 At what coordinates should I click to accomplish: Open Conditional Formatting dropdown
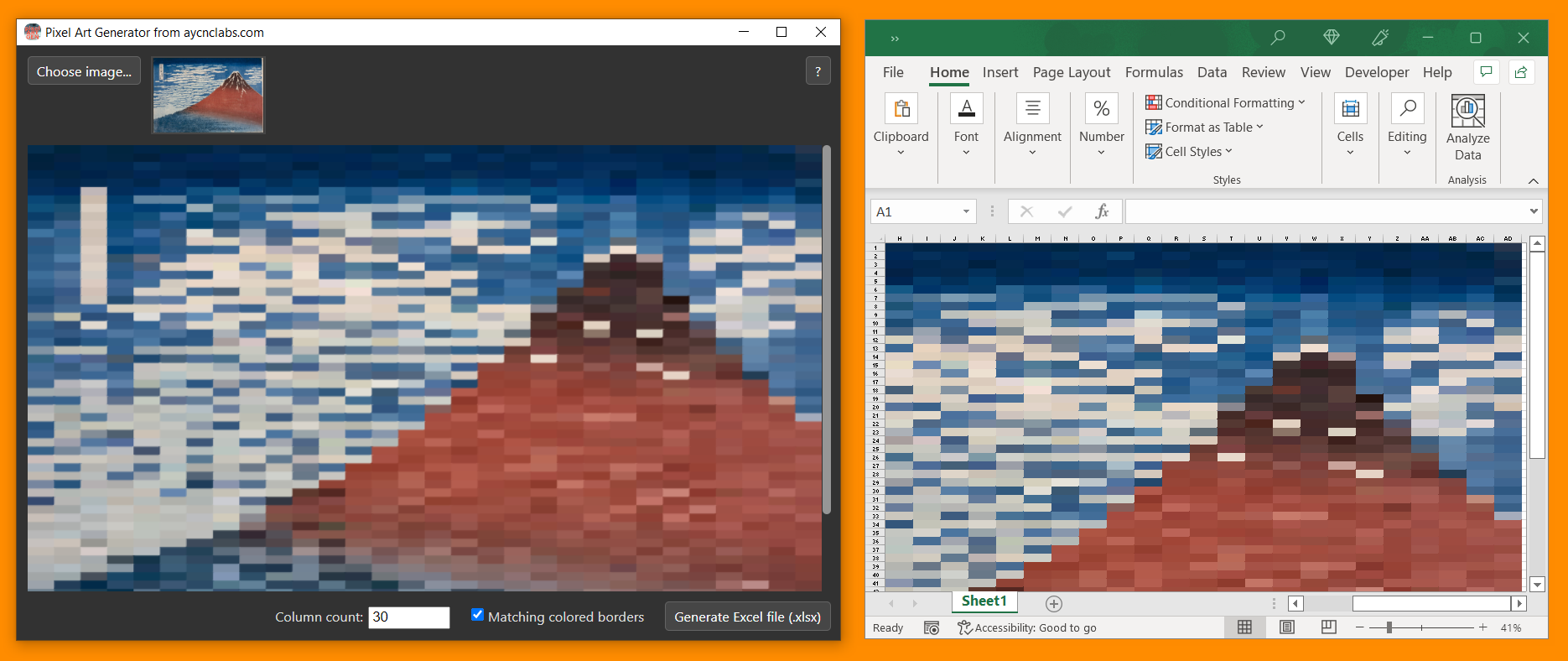1225,102
